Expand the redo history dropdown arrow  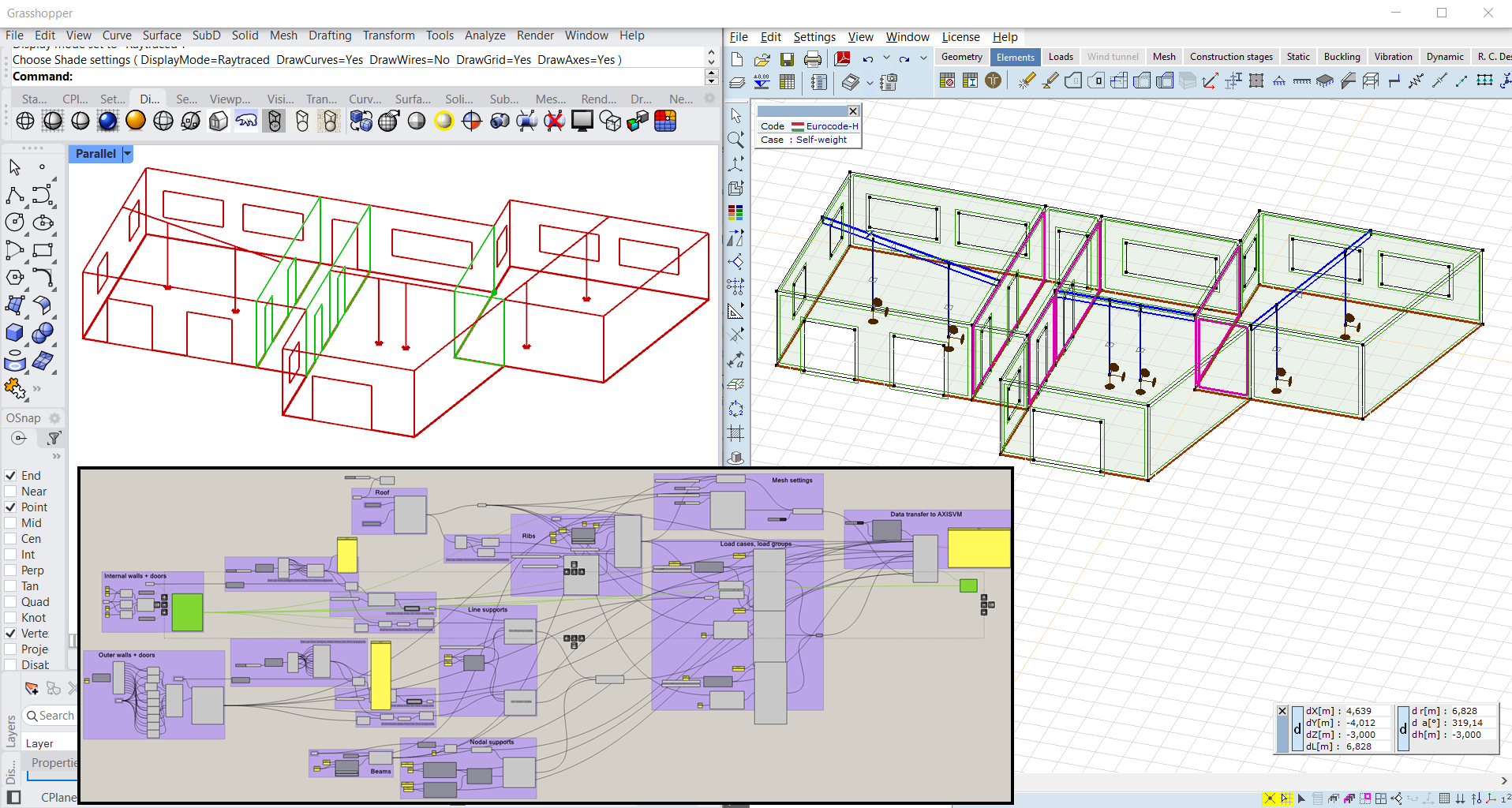pos(923,58)
